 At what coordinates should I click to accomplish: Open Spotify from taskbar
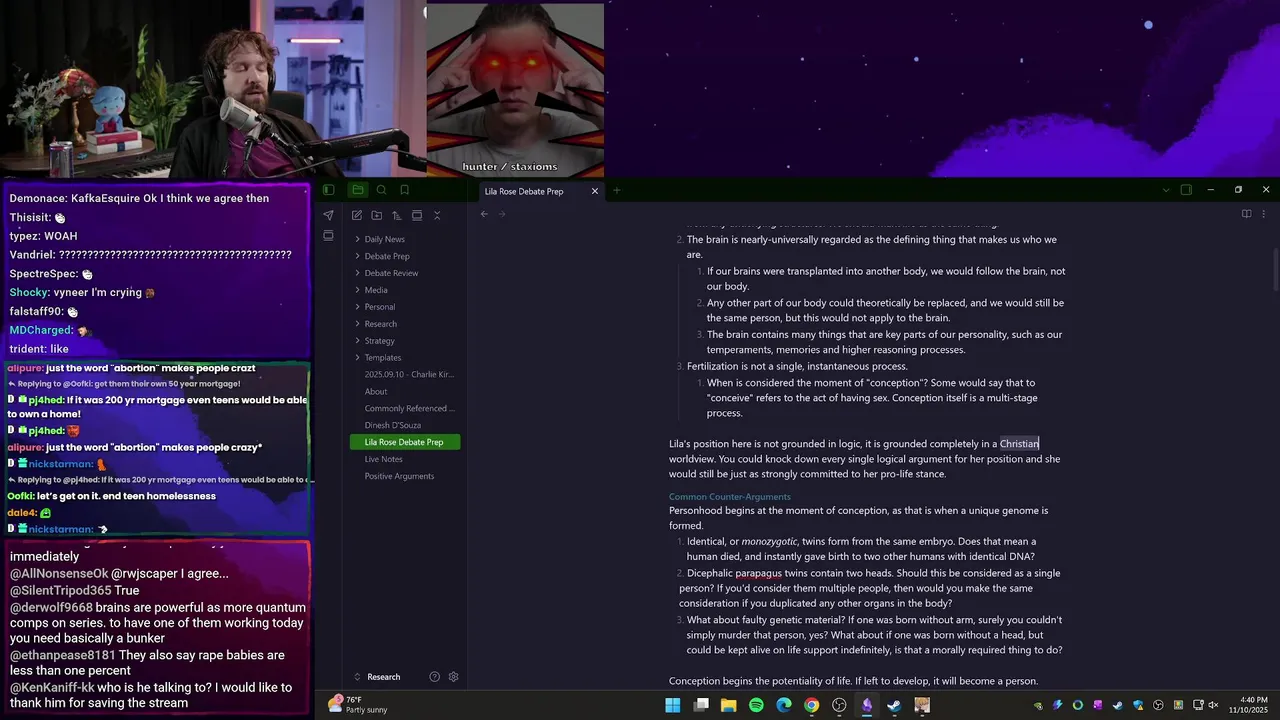[x=756, y=705]
